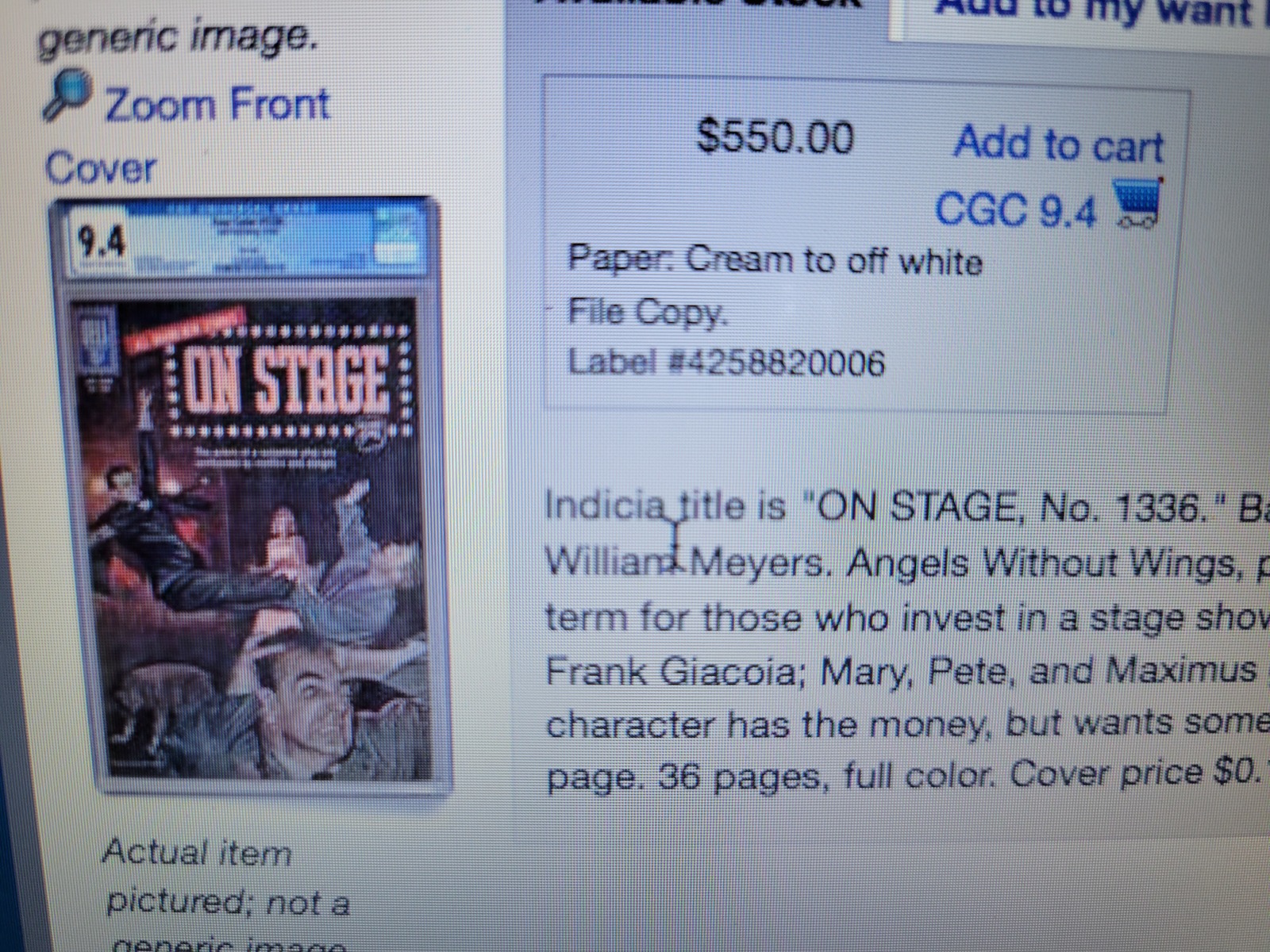Click the Add to cart link
The height and width of the screenshot is (952, 1270).
[x=1059, y=144]
